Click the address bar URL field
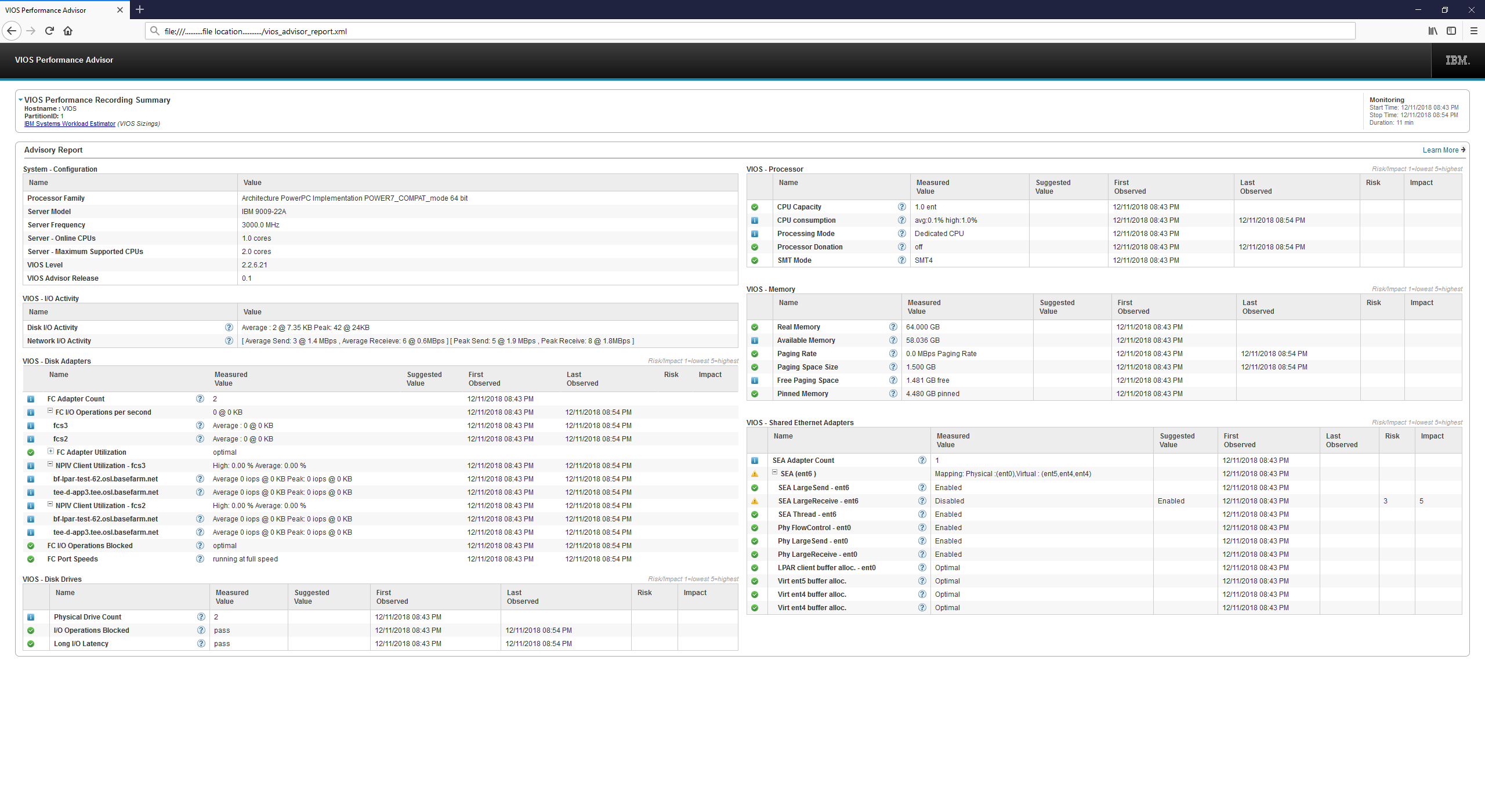The image size is (1485, 812). coord(749,31)
